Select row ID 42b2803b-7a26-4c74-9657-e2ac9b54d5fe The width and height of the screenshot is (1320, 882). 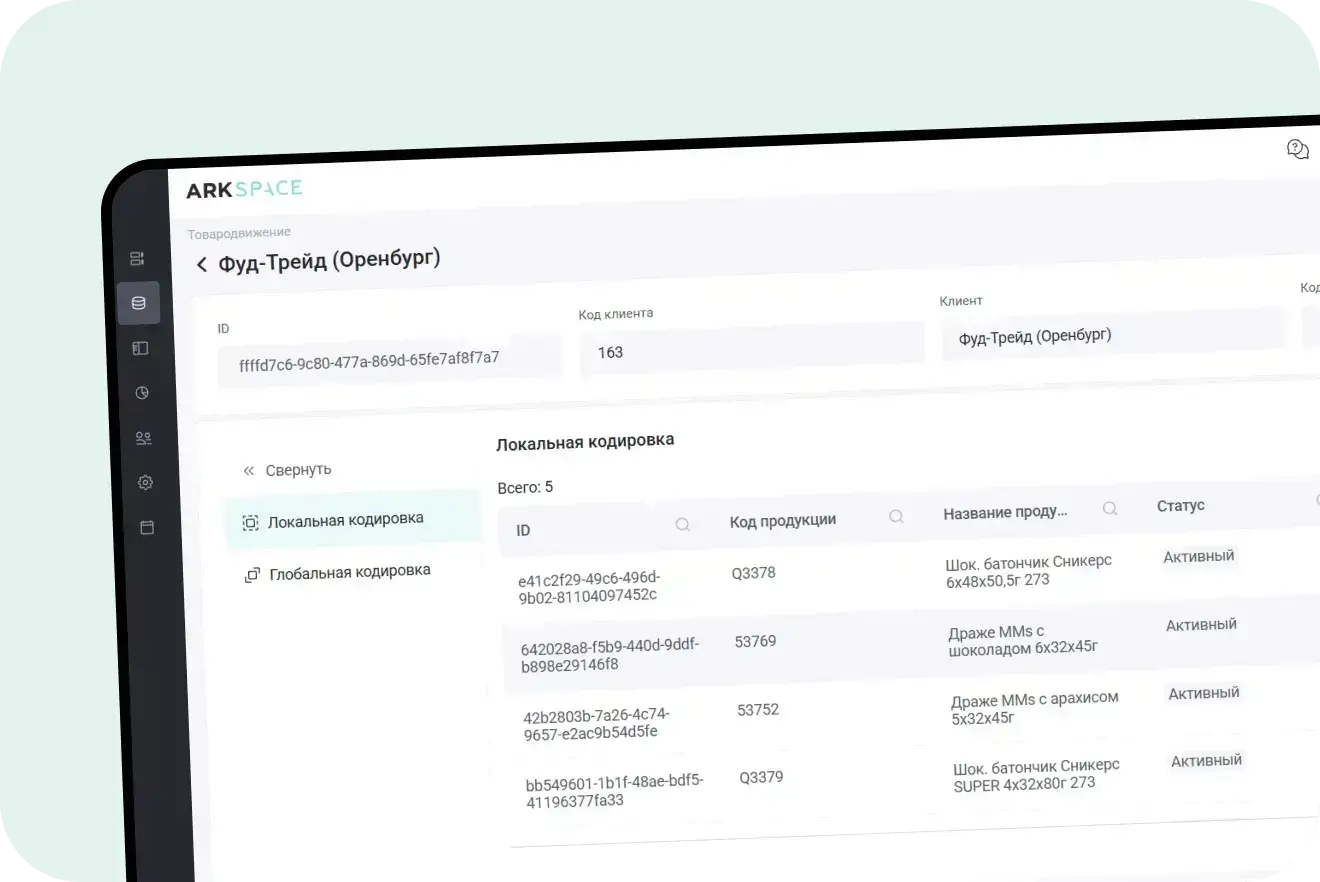pos(597,722)
